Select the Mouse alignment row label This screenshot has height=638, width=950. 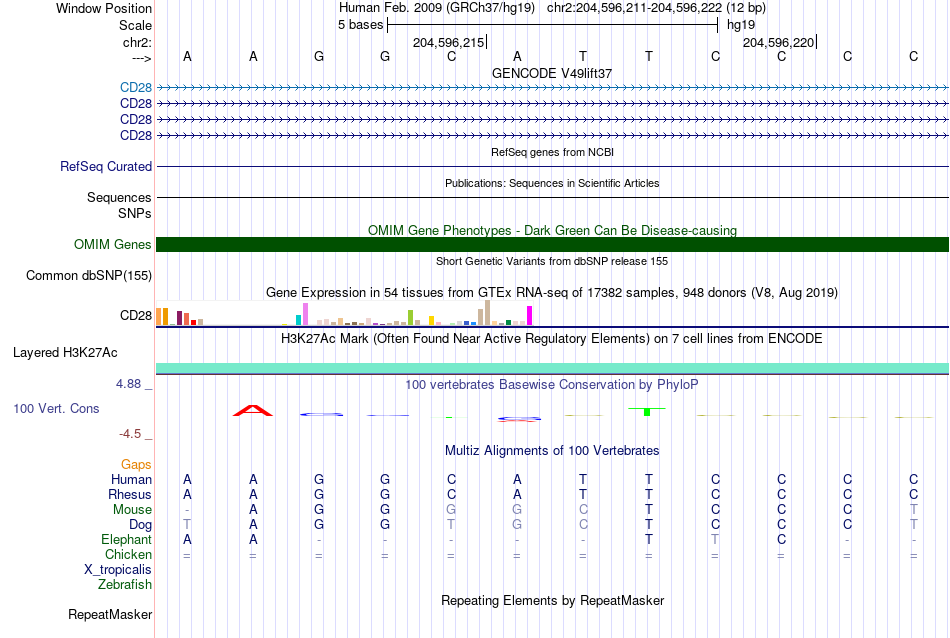[132, 510]
